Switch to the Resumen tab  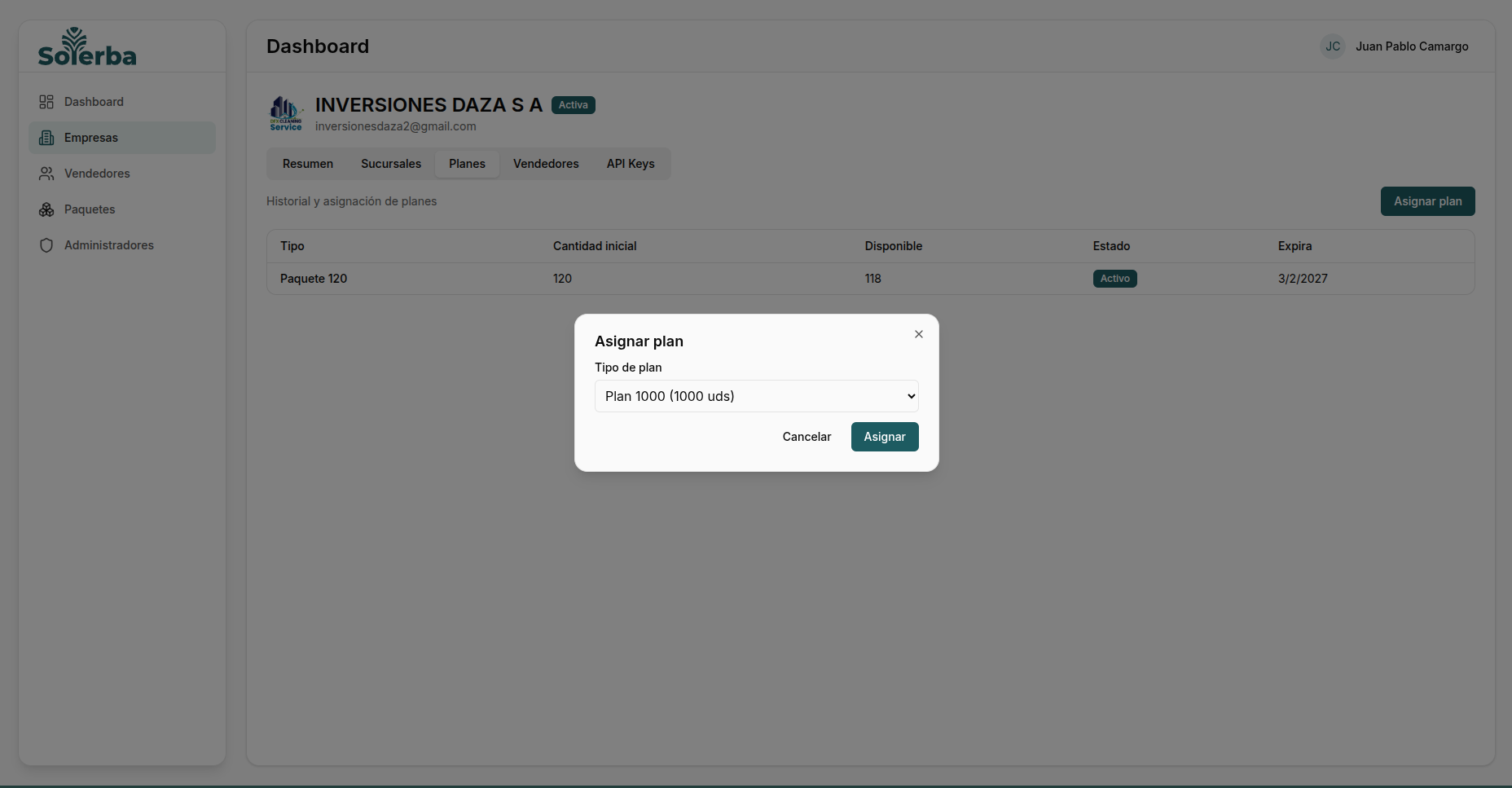point(307,164)
